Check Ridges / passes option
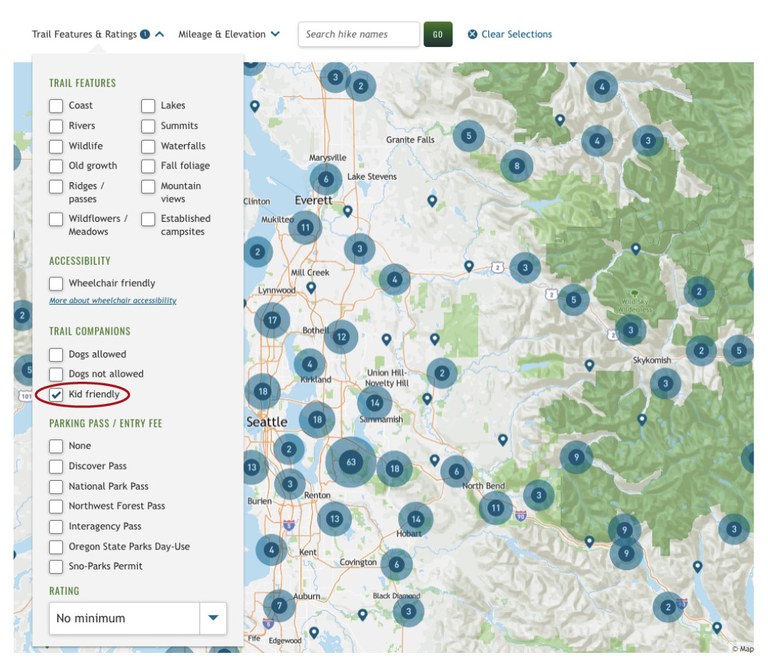Viewport: 768px width, 665px height. click(56, 187)
